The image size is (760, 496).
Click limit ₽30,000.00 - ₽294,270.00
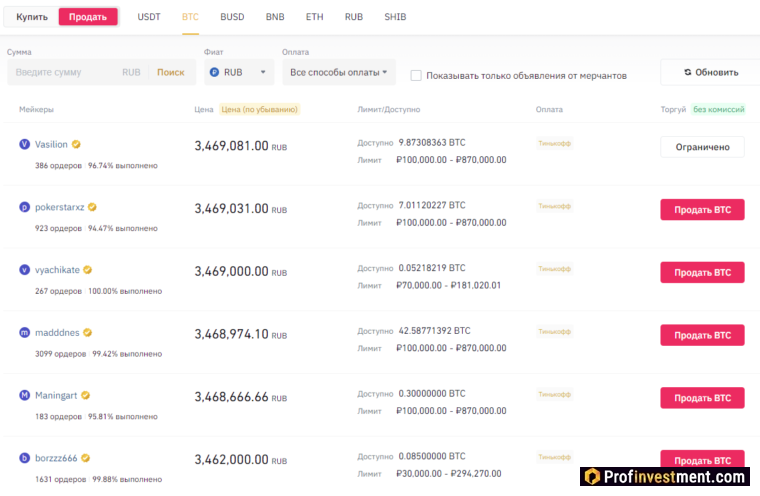click(448, 474)
